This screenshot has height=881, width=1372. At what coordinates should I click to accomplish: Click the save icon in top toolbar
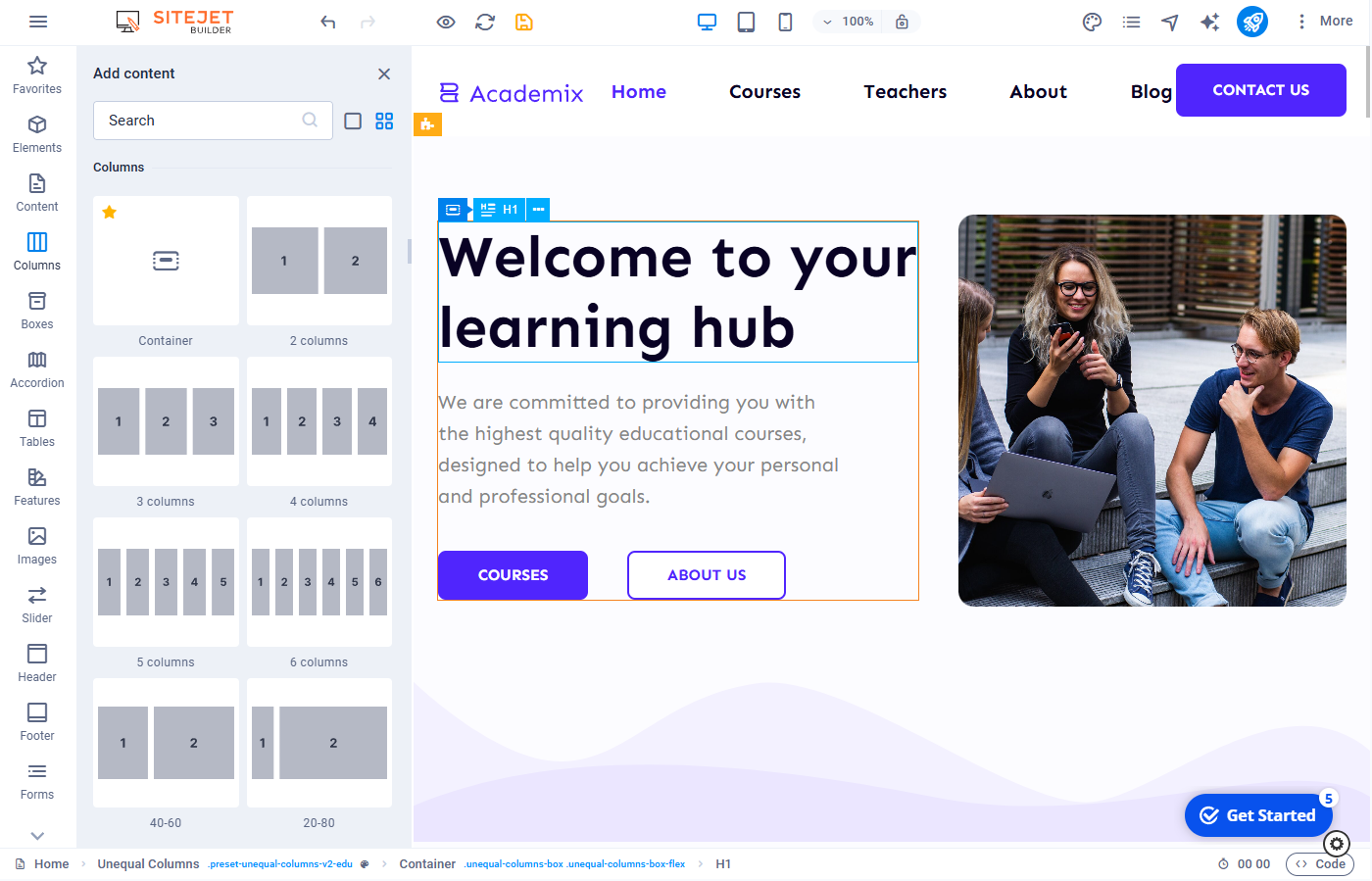pos(524,22)
